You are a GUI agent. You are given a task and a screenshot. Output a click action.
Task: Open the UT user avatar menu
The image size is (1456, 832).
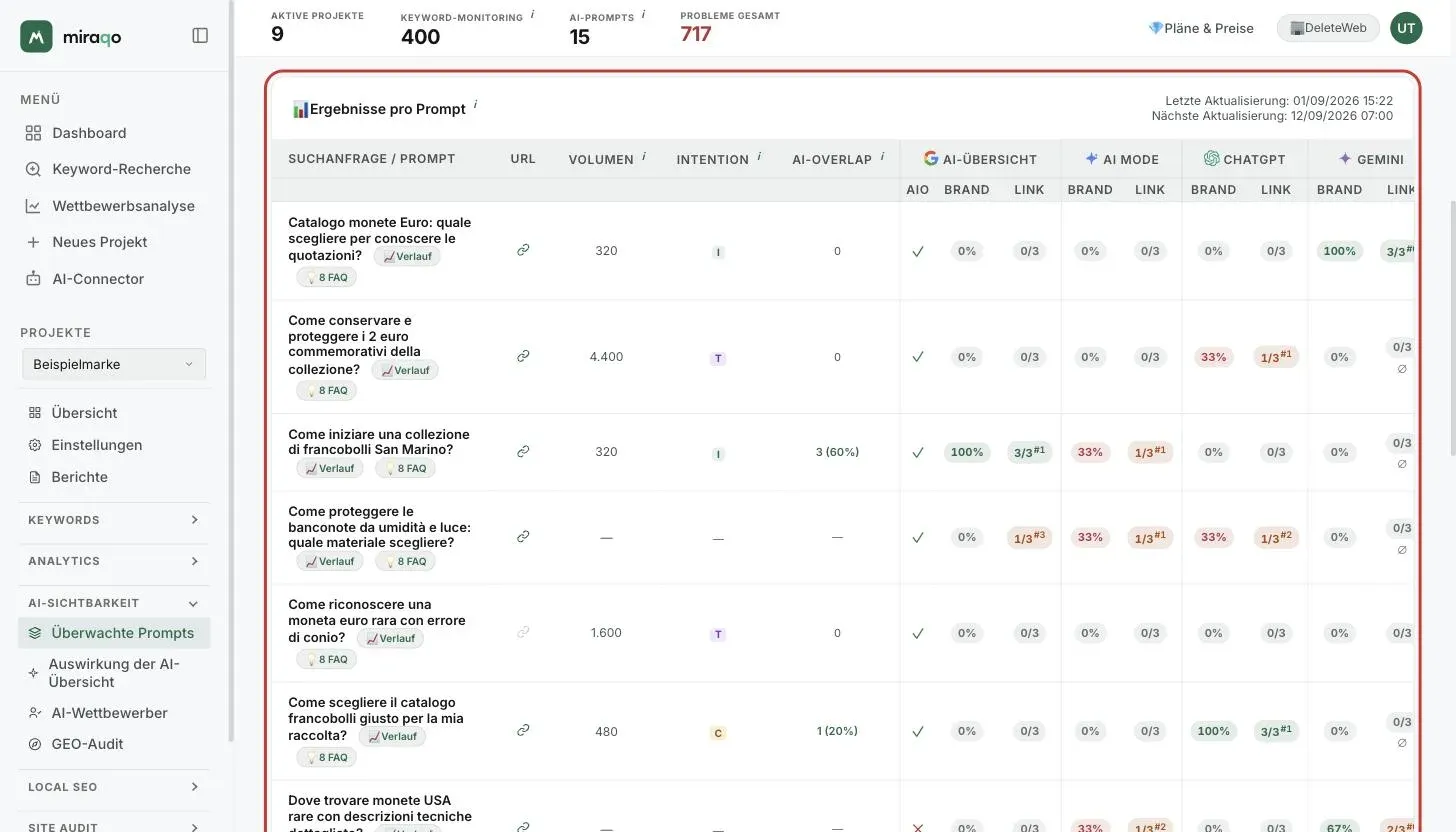click(x=1406, y=28)
